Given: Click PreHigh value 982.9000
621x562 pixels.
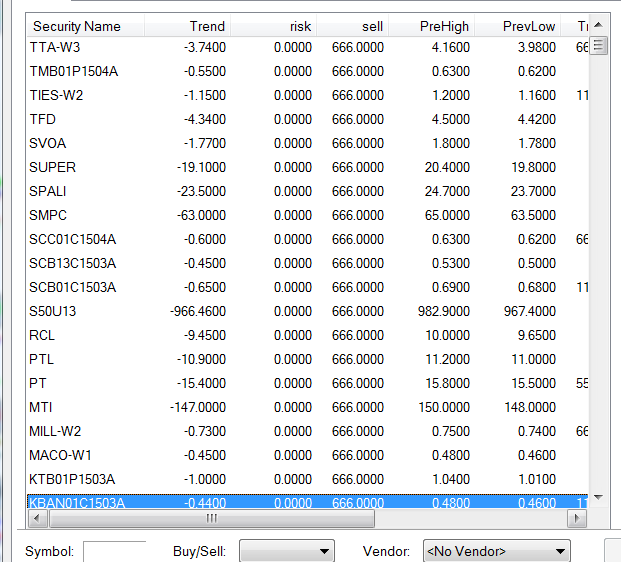Looking at the screenshot, I should pyautogui.click(x=444, y=311).
